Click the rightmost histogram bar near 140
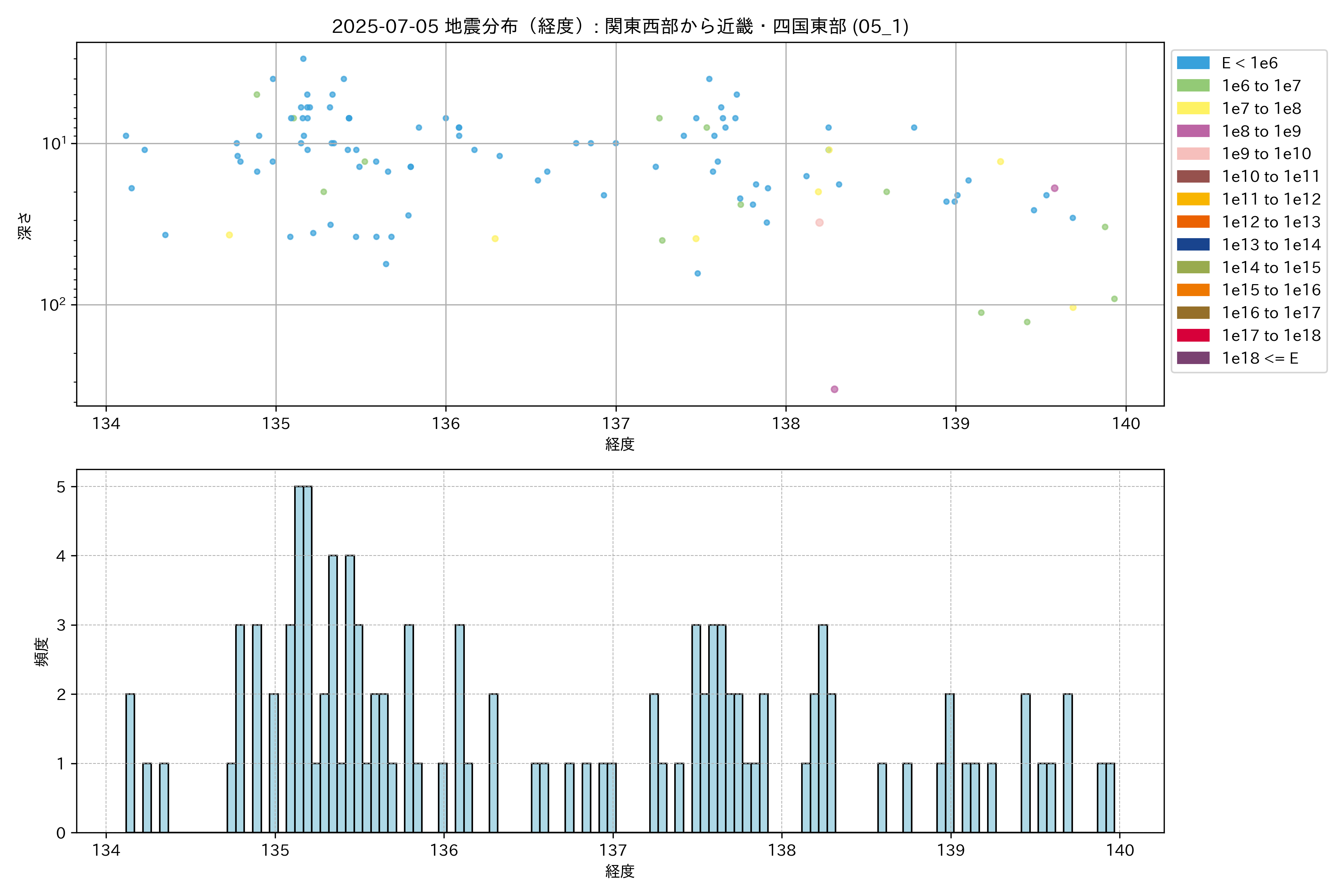This screenshot has width=1344, height=896. point(1110,798)
